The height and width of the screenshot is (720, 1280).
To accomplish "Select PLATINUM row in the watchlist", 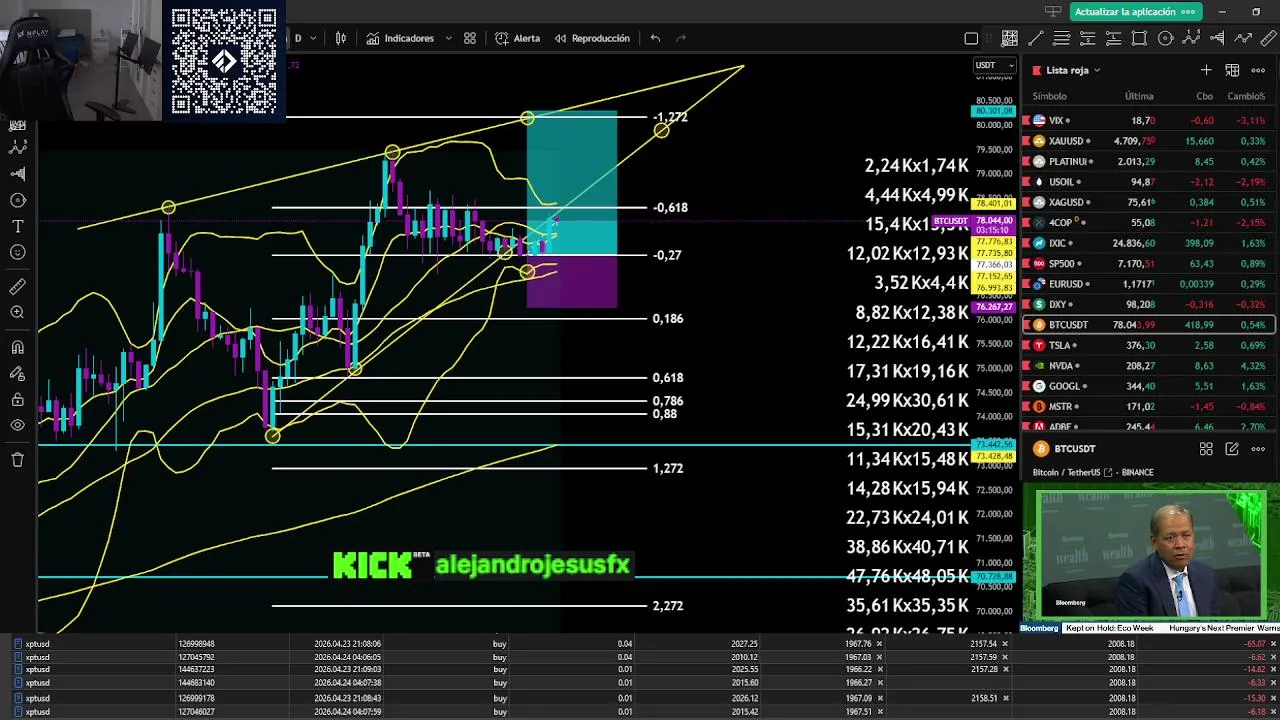I will click(x=1148, y=161).
